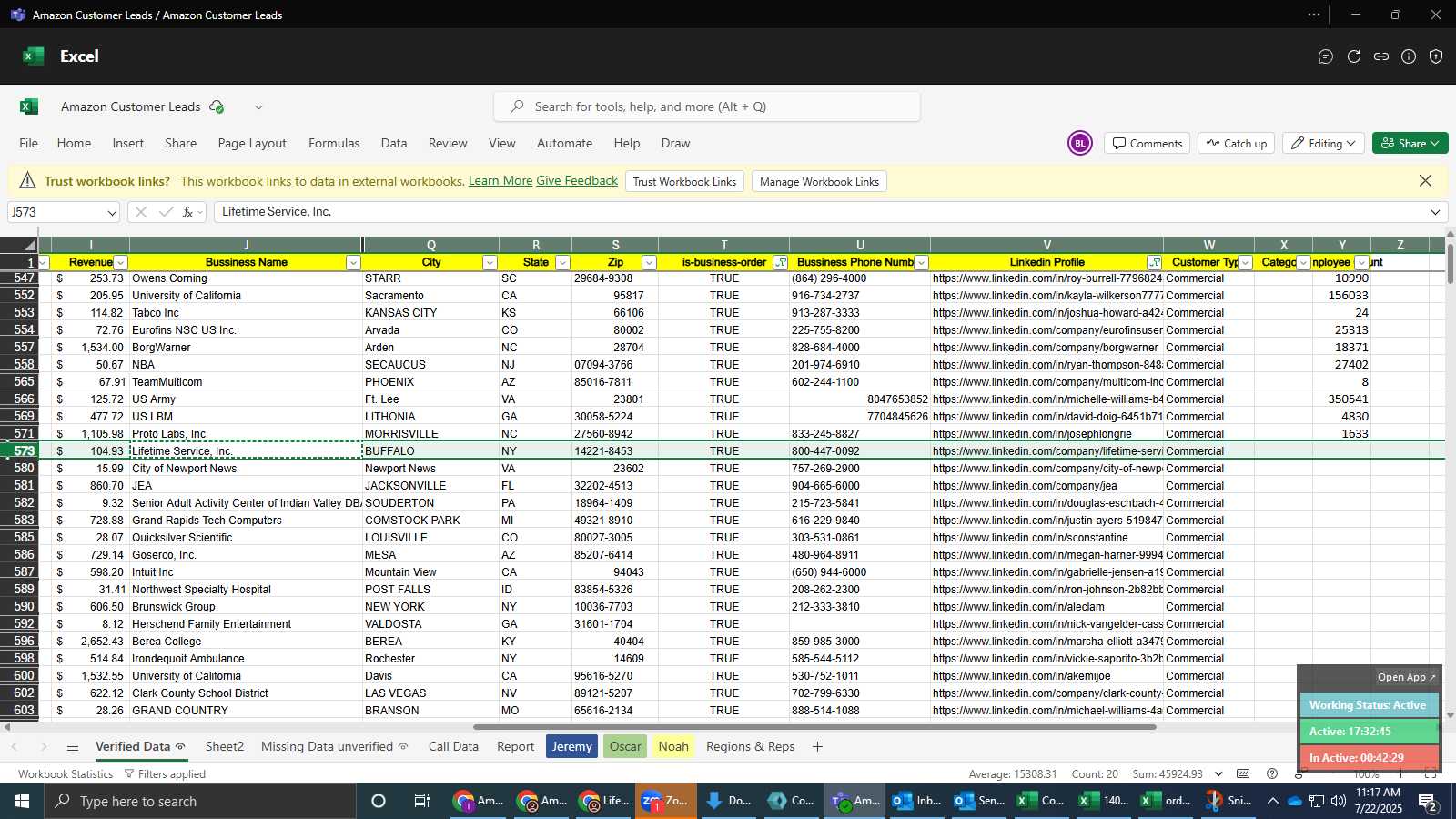Open the comments pane icon in title bar

1326,56
